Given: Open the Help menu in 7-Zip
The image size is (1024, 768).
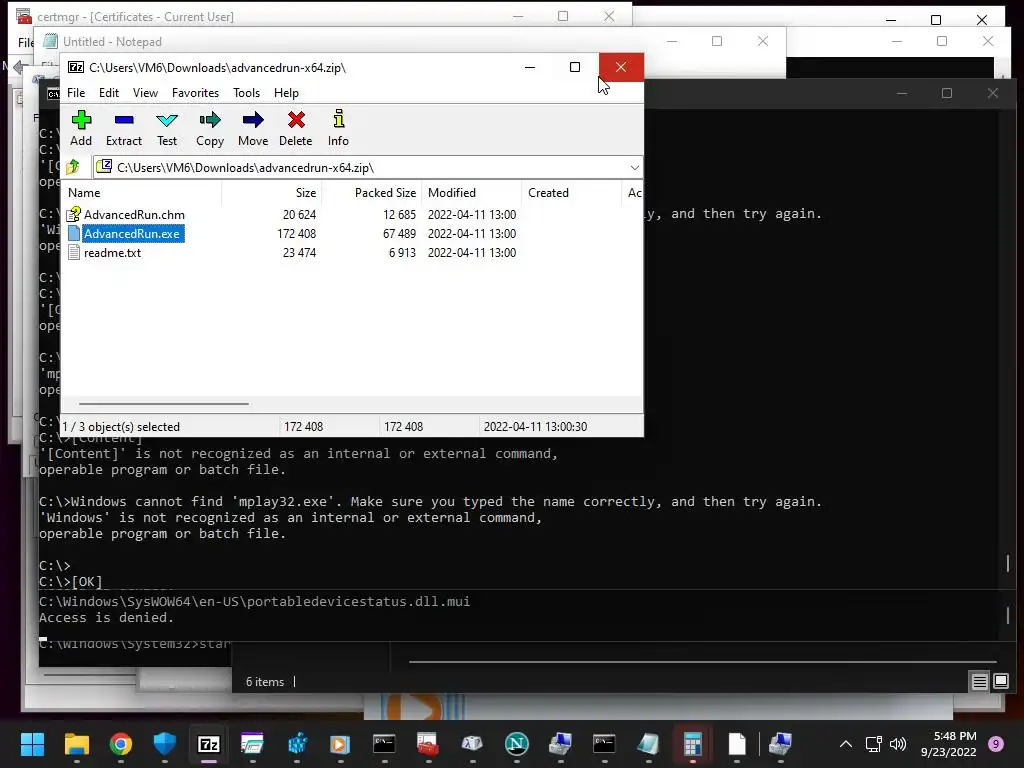Looking at the screenshot, I should 286,93.
